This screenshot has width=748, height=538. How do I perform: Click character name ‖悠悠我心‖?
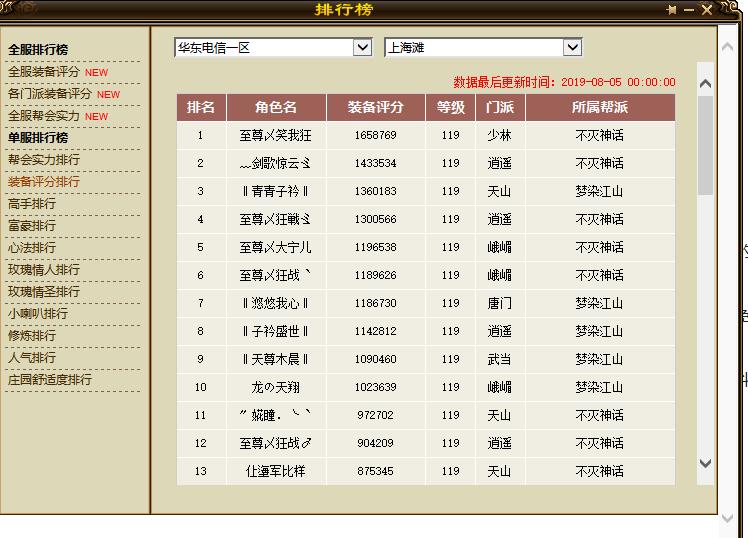[x=275, y=303]
